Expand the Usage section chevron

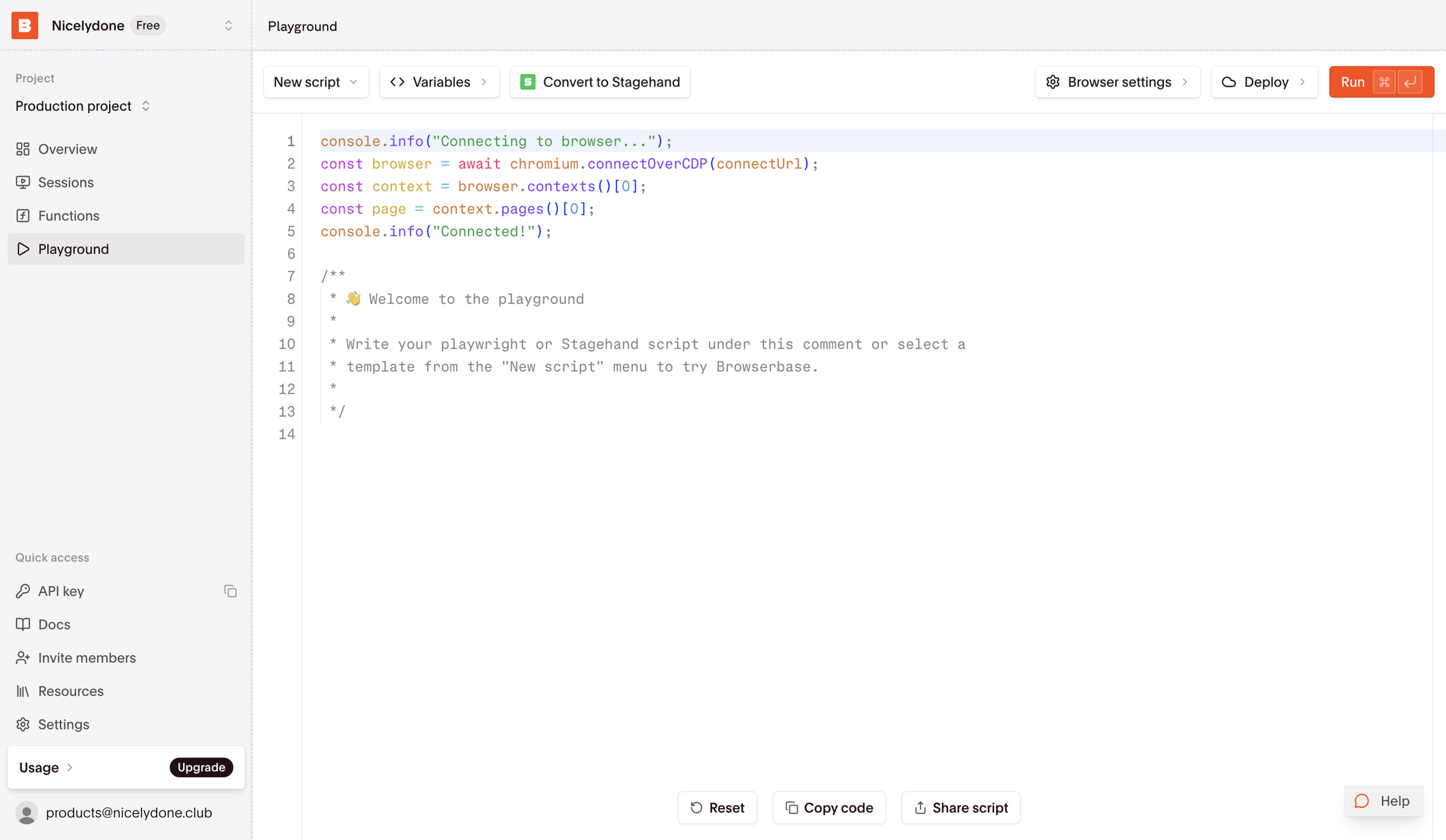point(70,767)
